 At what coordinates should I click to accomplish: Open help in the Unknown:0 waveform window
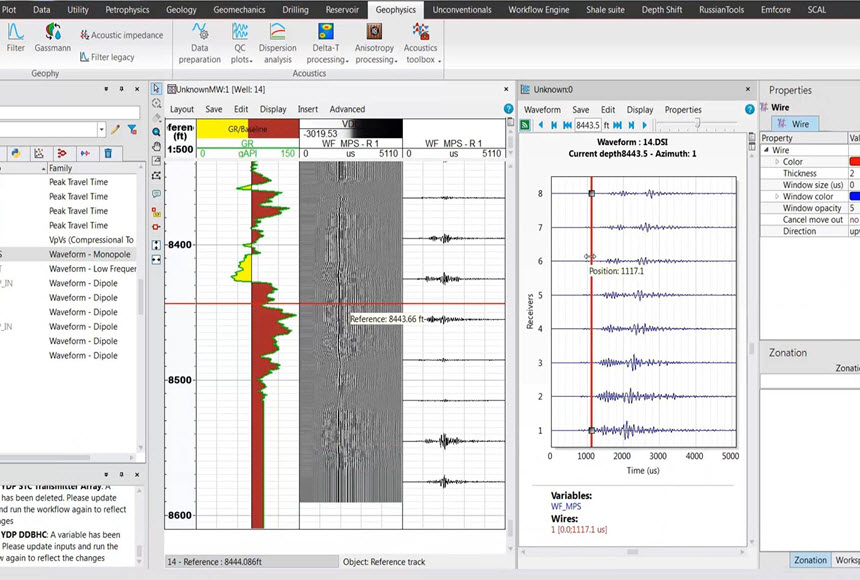pyautogui.click(x=750, y=109)
